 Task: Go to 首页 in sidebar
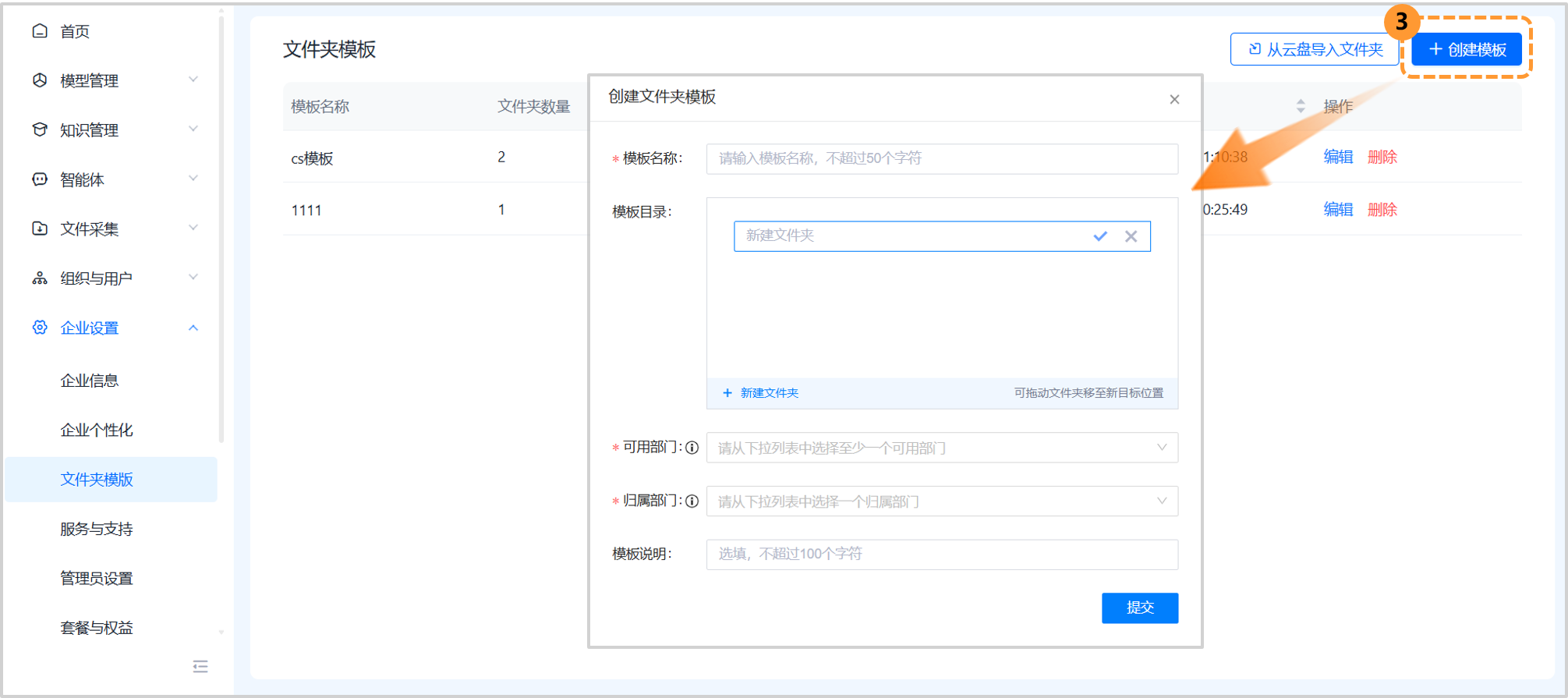[x=75, y=31]
